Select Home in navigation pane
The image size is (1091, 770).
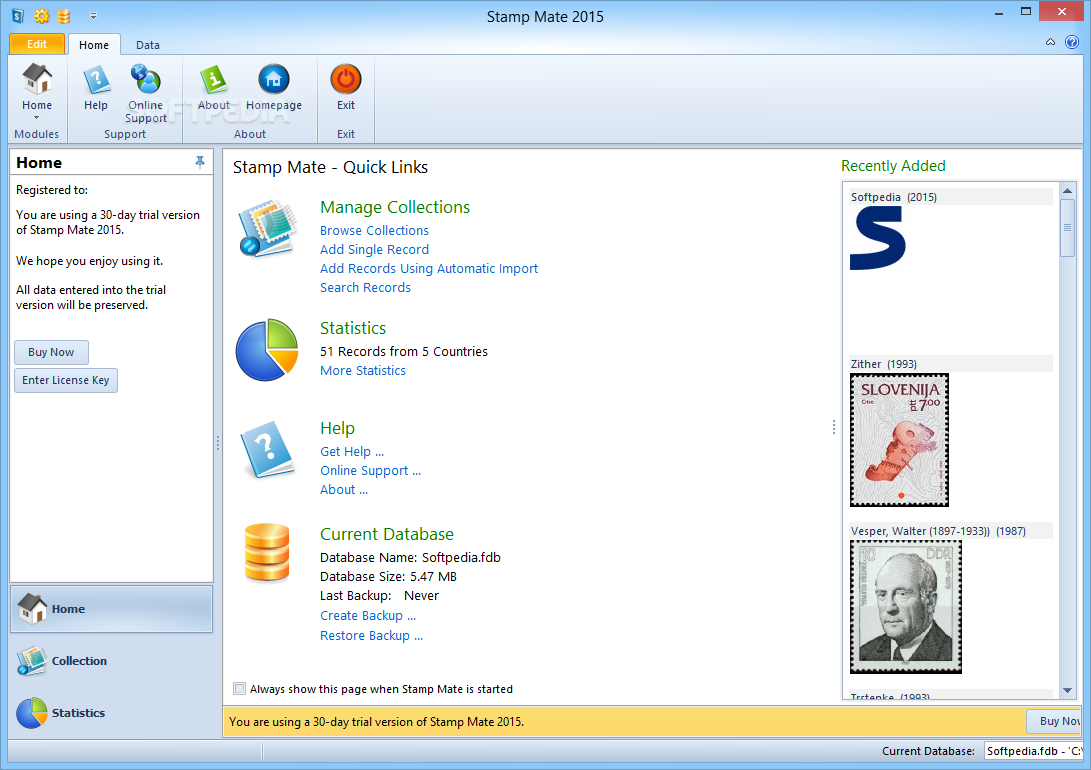pyautogui.click(x=111, y=609)
